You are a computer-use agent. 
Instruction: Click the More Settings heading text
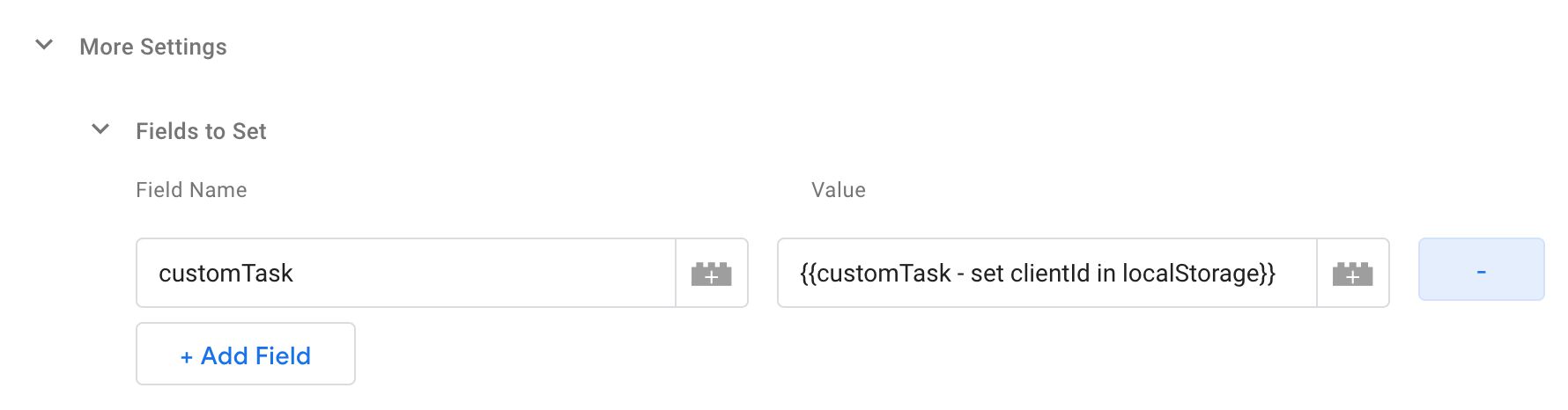coord(153,47)
